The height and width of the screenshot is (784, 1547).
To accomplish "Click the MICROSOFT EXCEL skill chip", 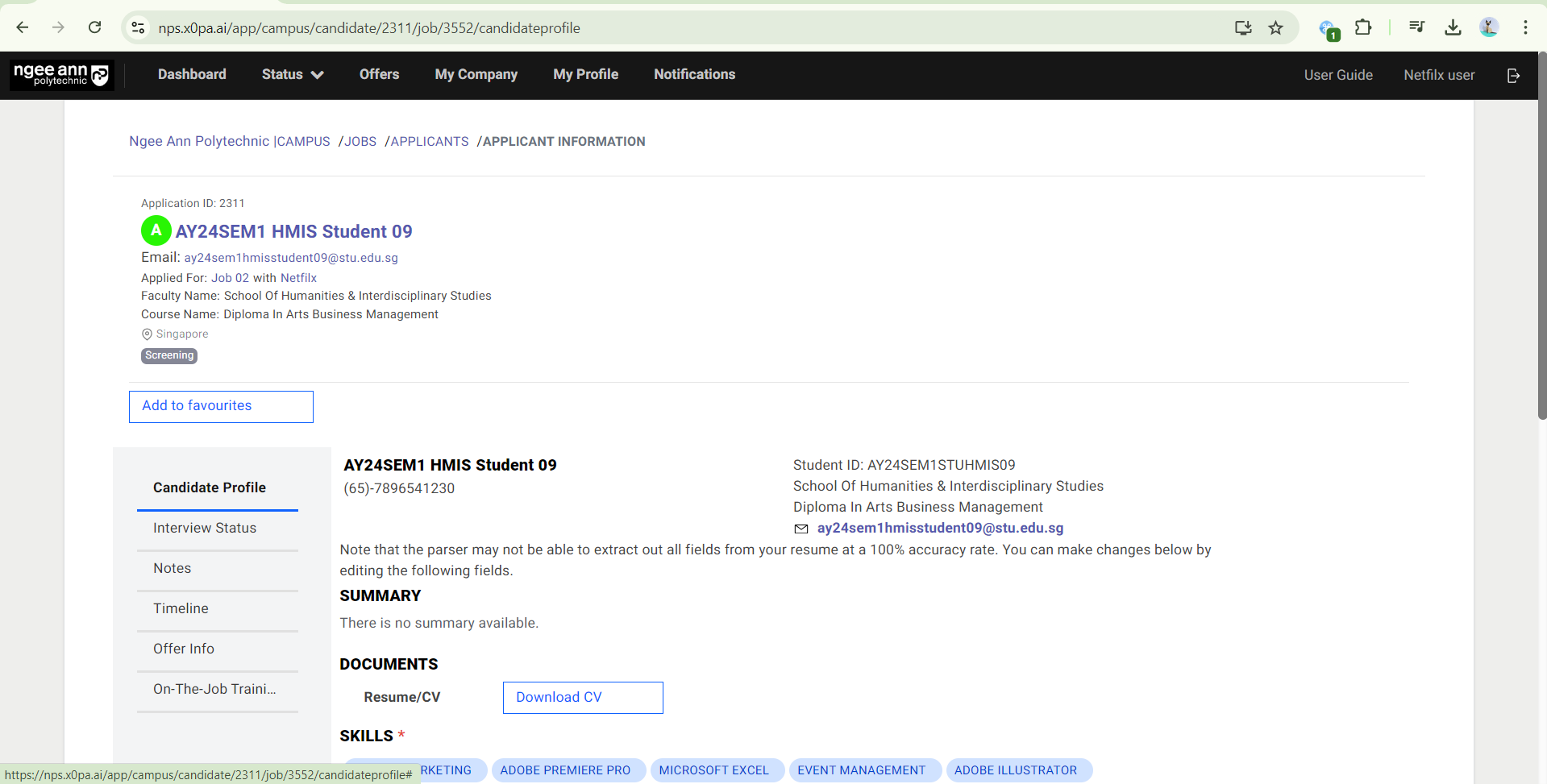I will pos(716,769).
